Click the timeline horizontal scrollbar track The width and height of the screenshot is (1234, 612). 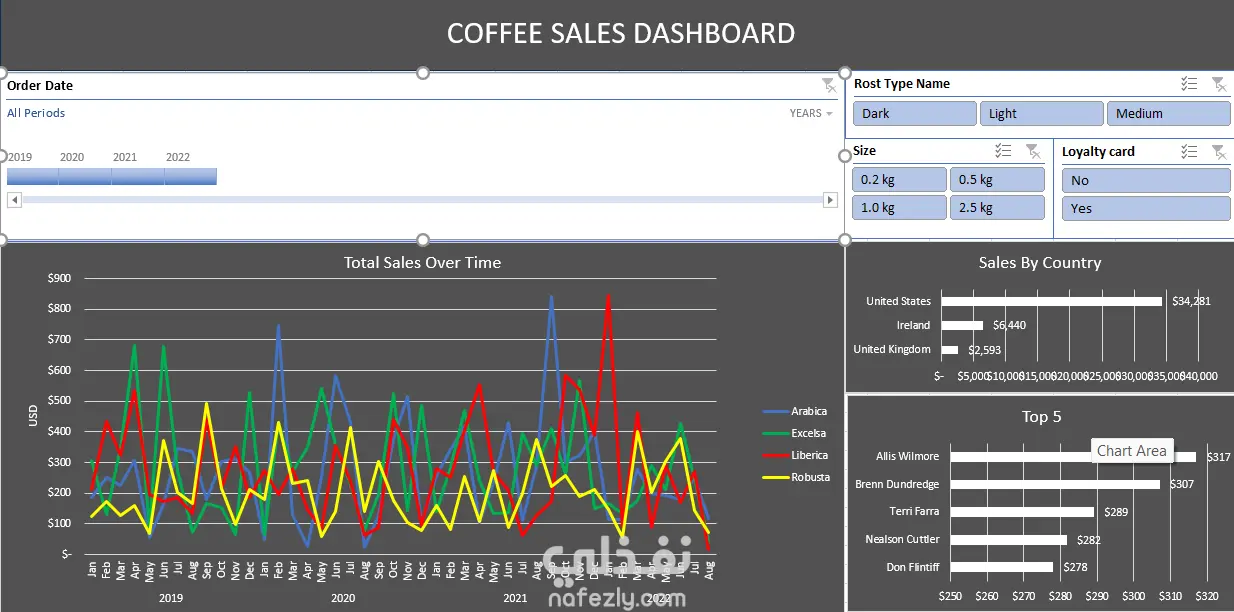pyautogui.click(x=422, y=200)
